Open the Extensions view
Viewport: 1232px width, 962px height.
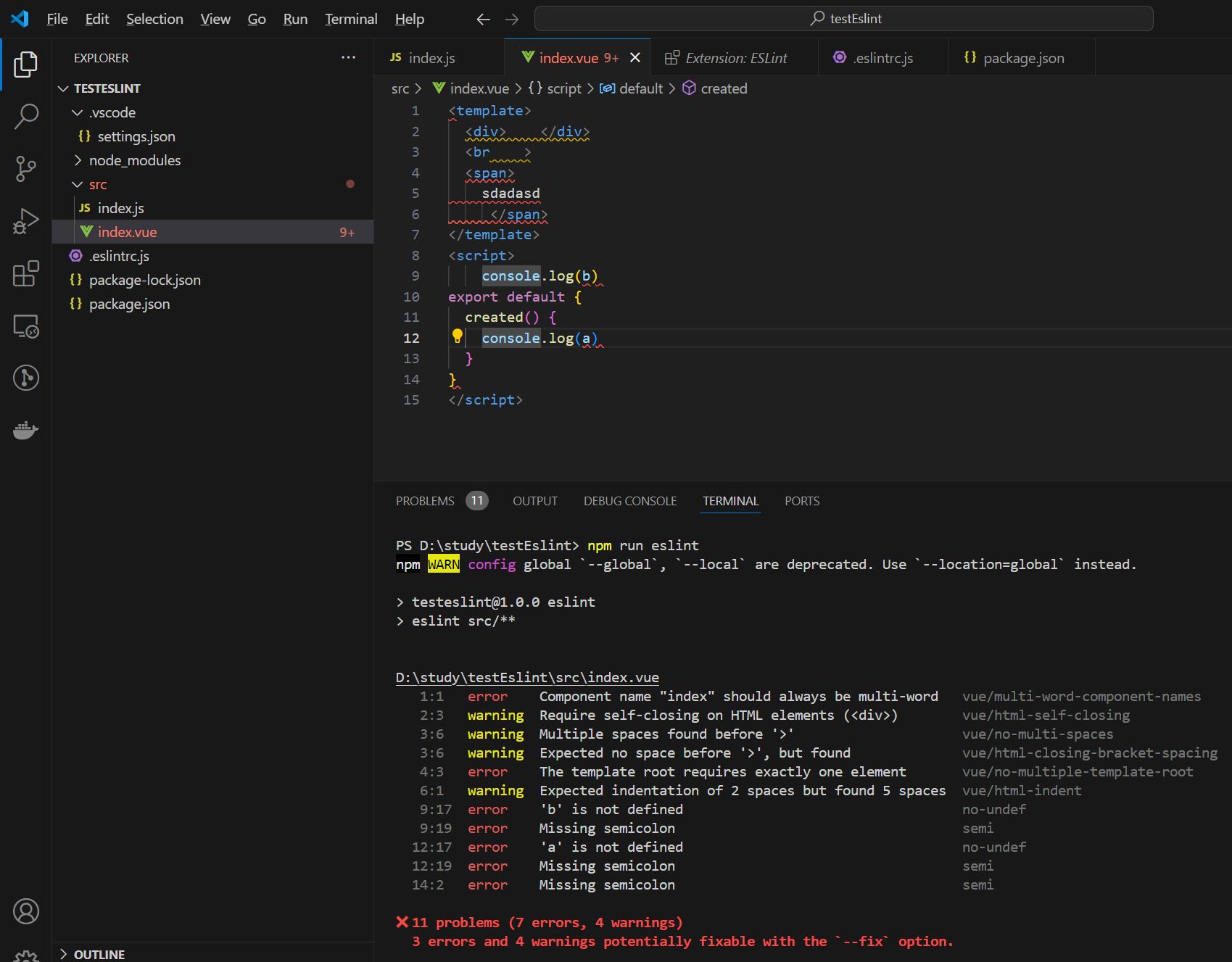click(x=26, y=274)
